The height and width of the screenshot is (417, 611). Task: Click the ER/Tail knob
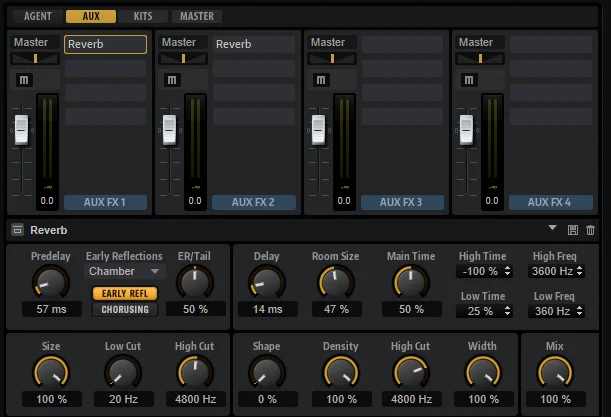click(x=195, y=282)
